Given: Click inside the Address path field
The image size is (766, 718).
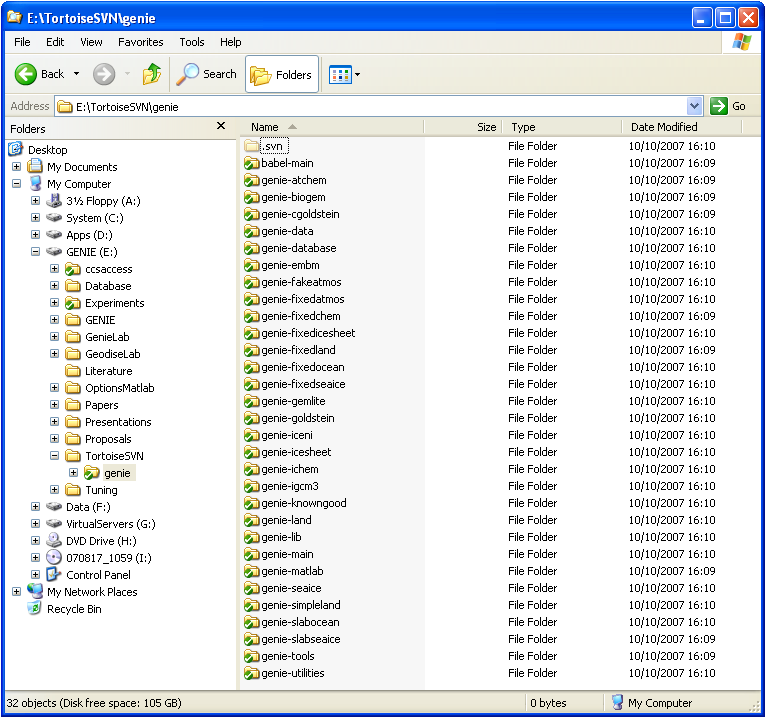Looking at the screenshot, I should [x=380, y=106].
